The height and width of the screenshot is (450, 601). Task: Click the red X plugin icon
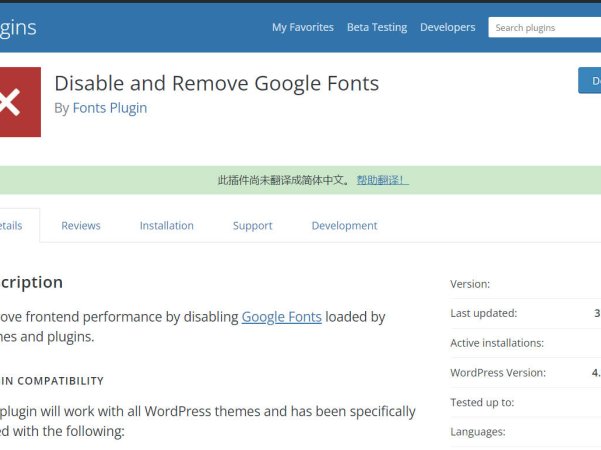pyautogui.click(x=18, y=102)
